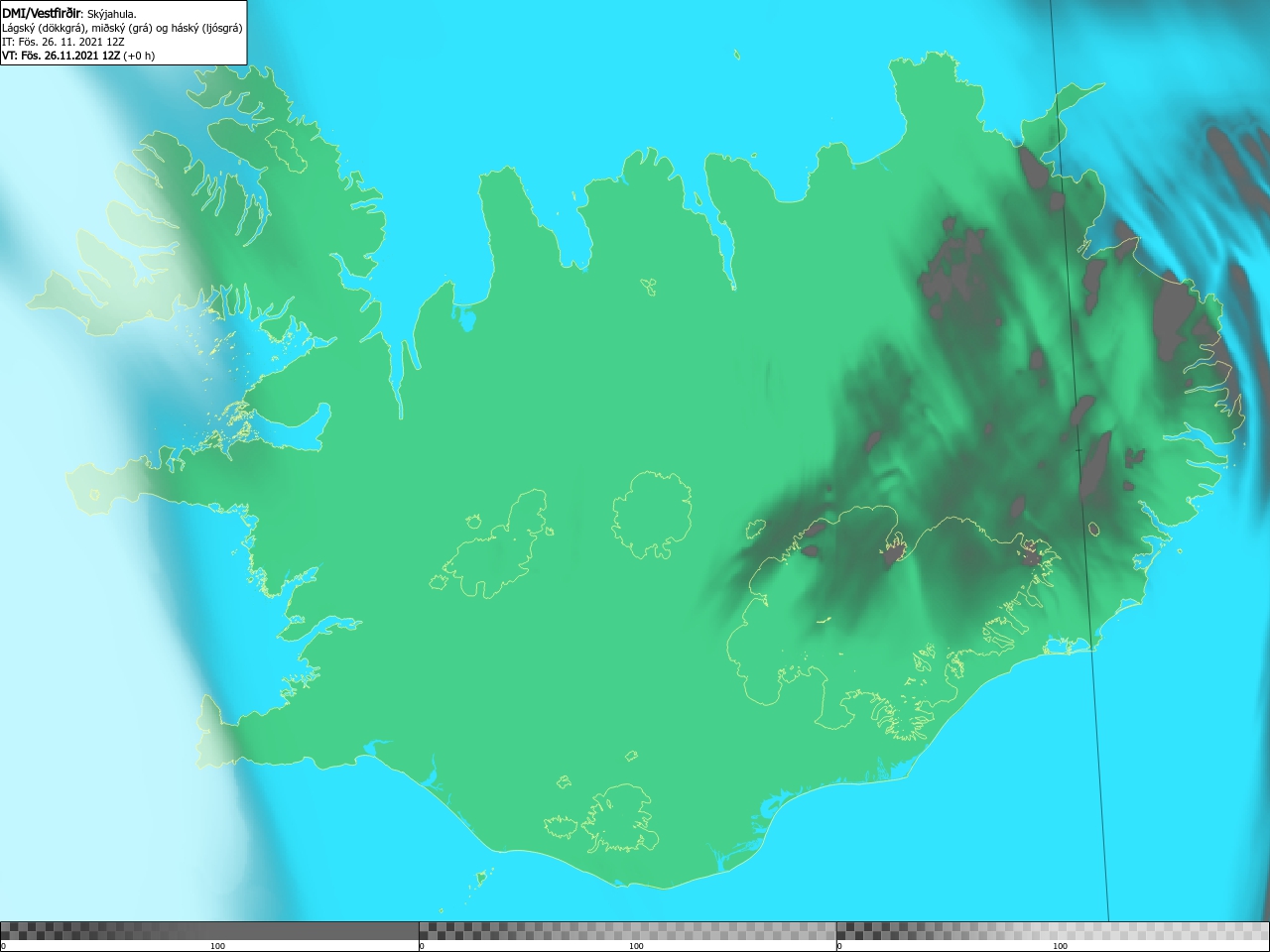Click the "Lágský (dökkgrá), miðský (grá)" legend line

point(122,28)
